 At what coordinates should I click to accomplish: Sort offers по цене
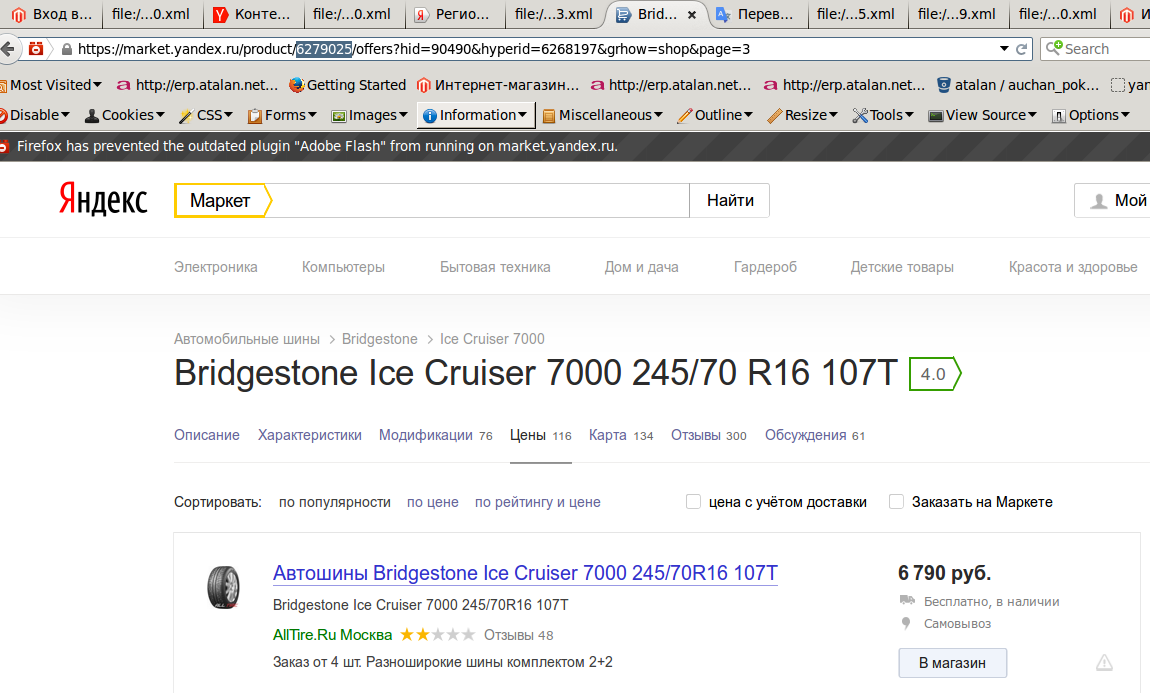[433, 502]
